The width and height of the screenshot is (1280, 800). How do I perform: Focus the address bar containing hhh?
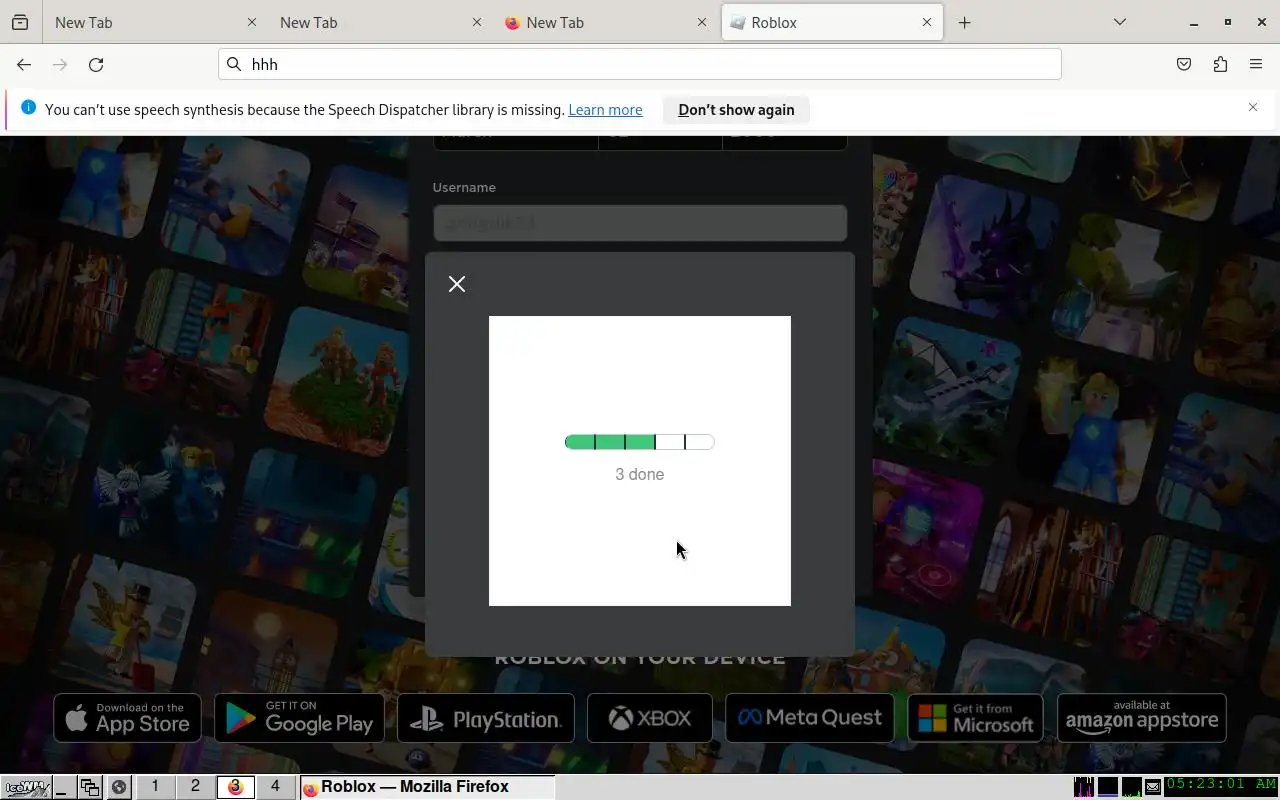(x=640, y=64)
